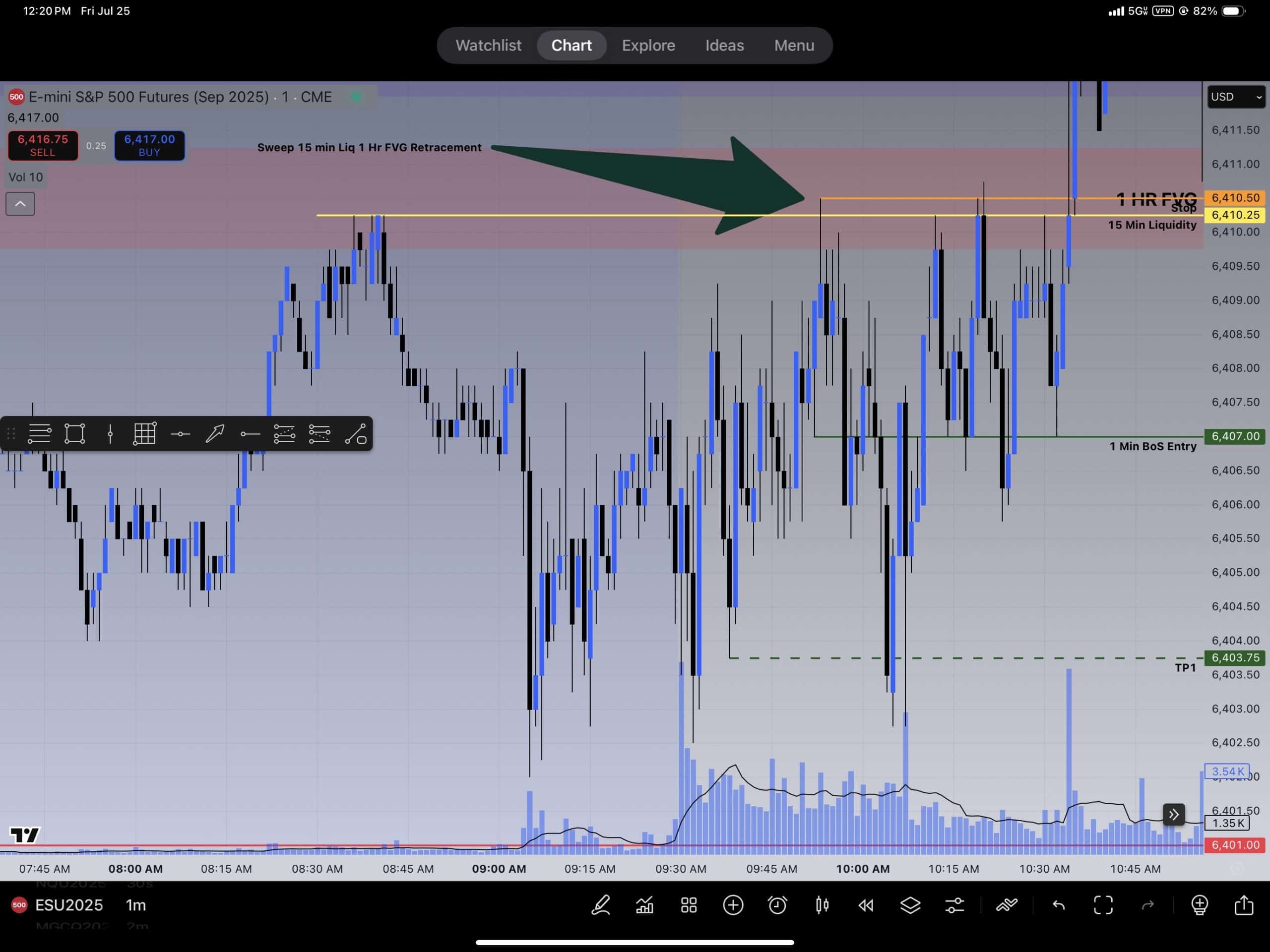
Task: Select the Rectangle drawing tool
Action: click(74, 434)
